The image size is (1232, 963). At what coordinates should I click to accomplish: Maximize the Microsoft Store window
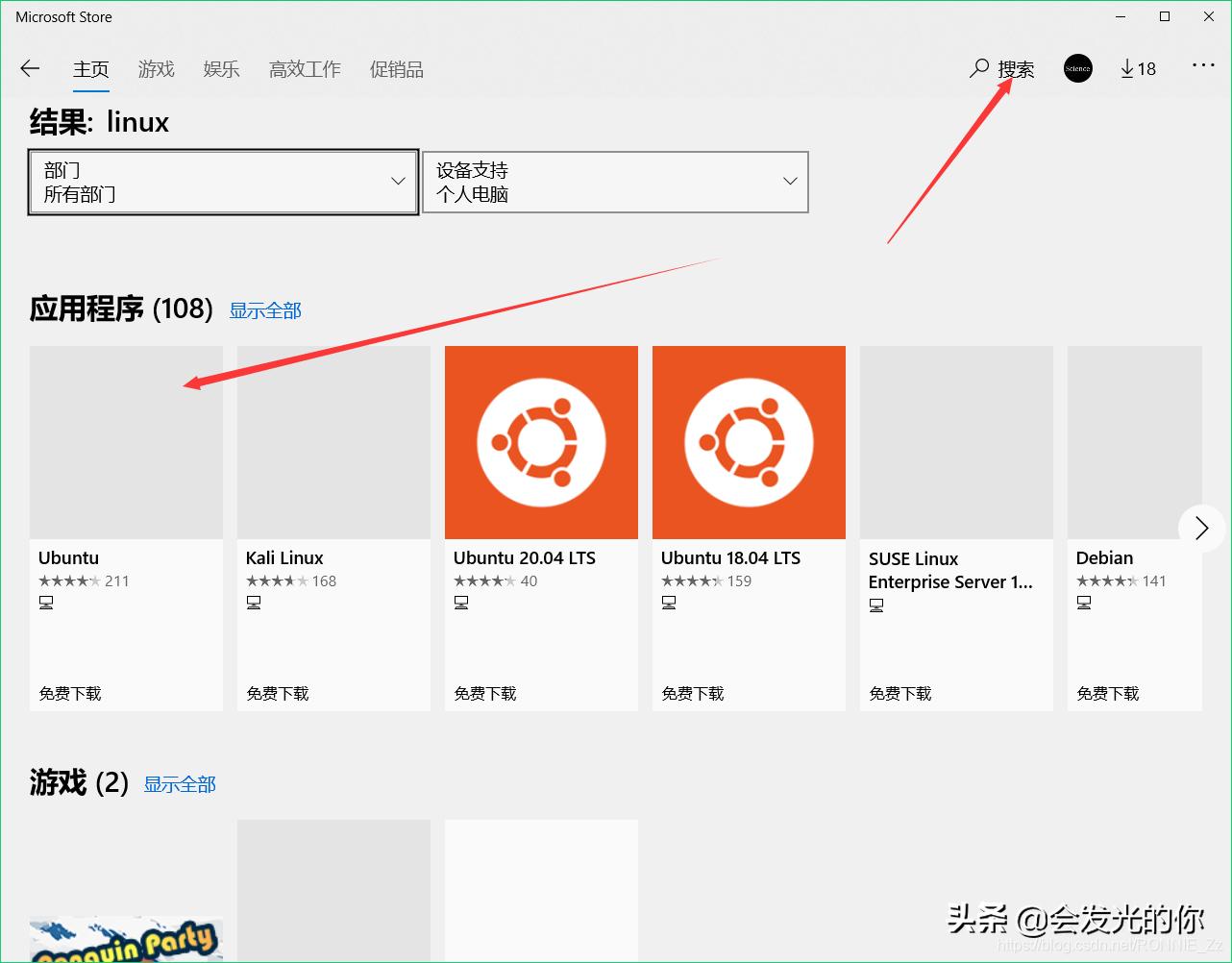pos(1165,16)
